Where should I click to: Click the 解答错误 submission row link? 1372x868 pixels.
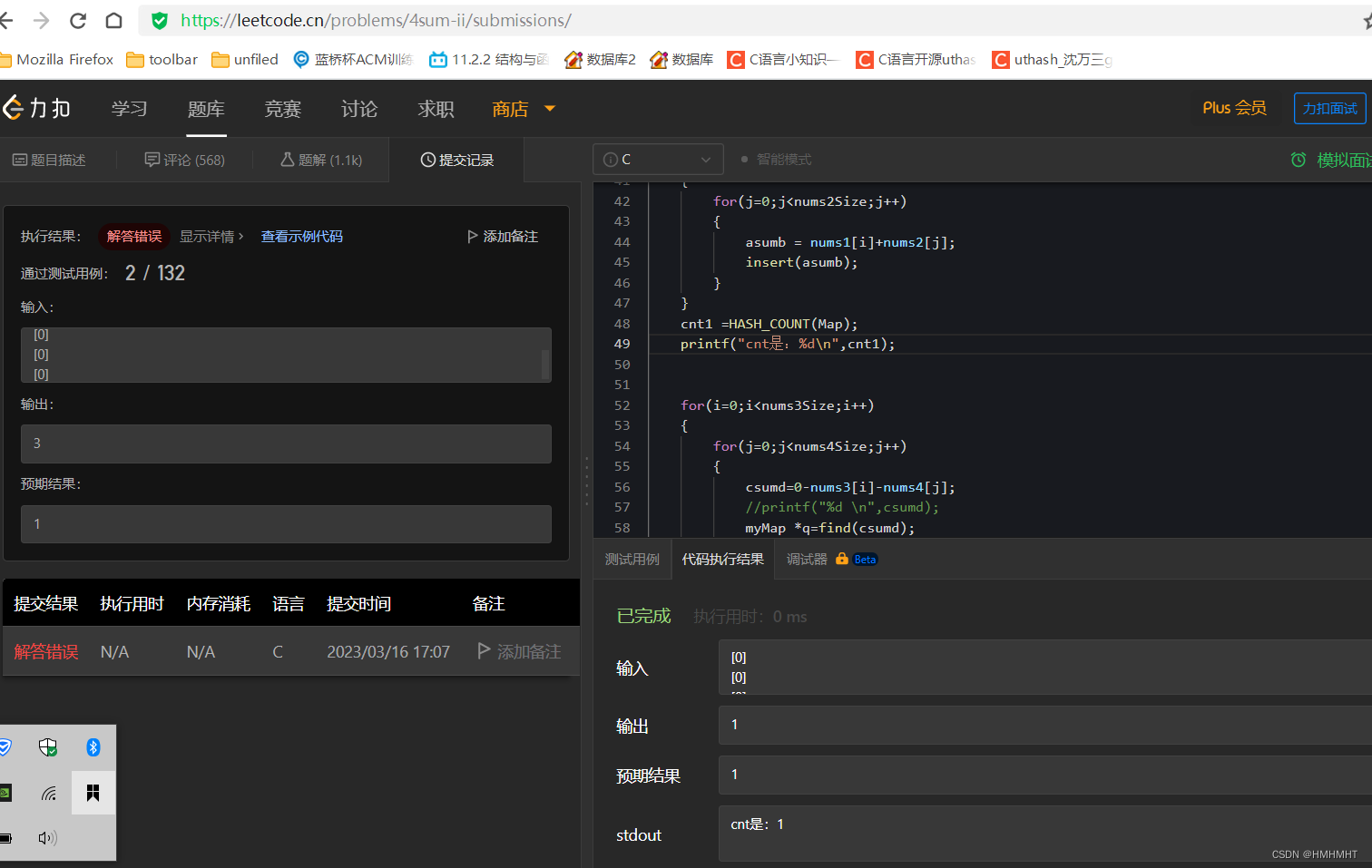coord(46,652)
